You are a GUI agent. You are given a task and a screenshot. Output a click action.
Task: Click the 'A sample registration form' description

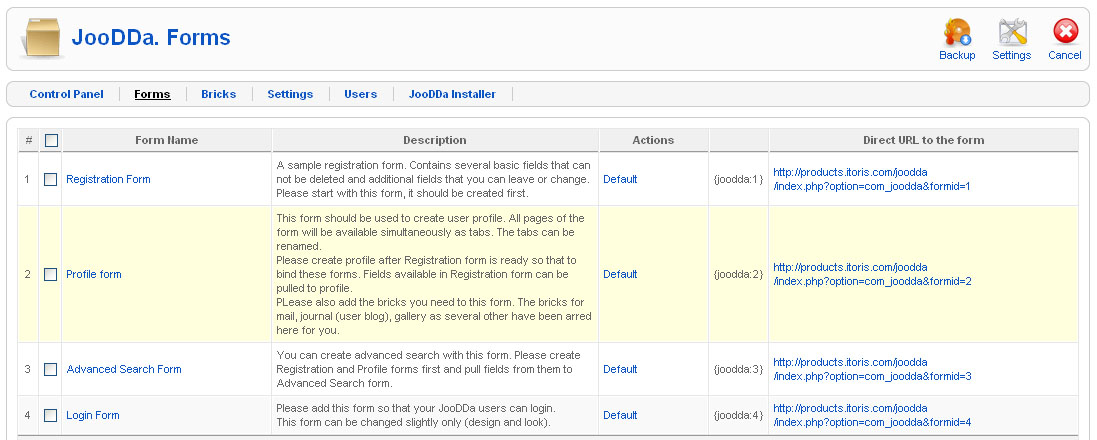(434, 179)
